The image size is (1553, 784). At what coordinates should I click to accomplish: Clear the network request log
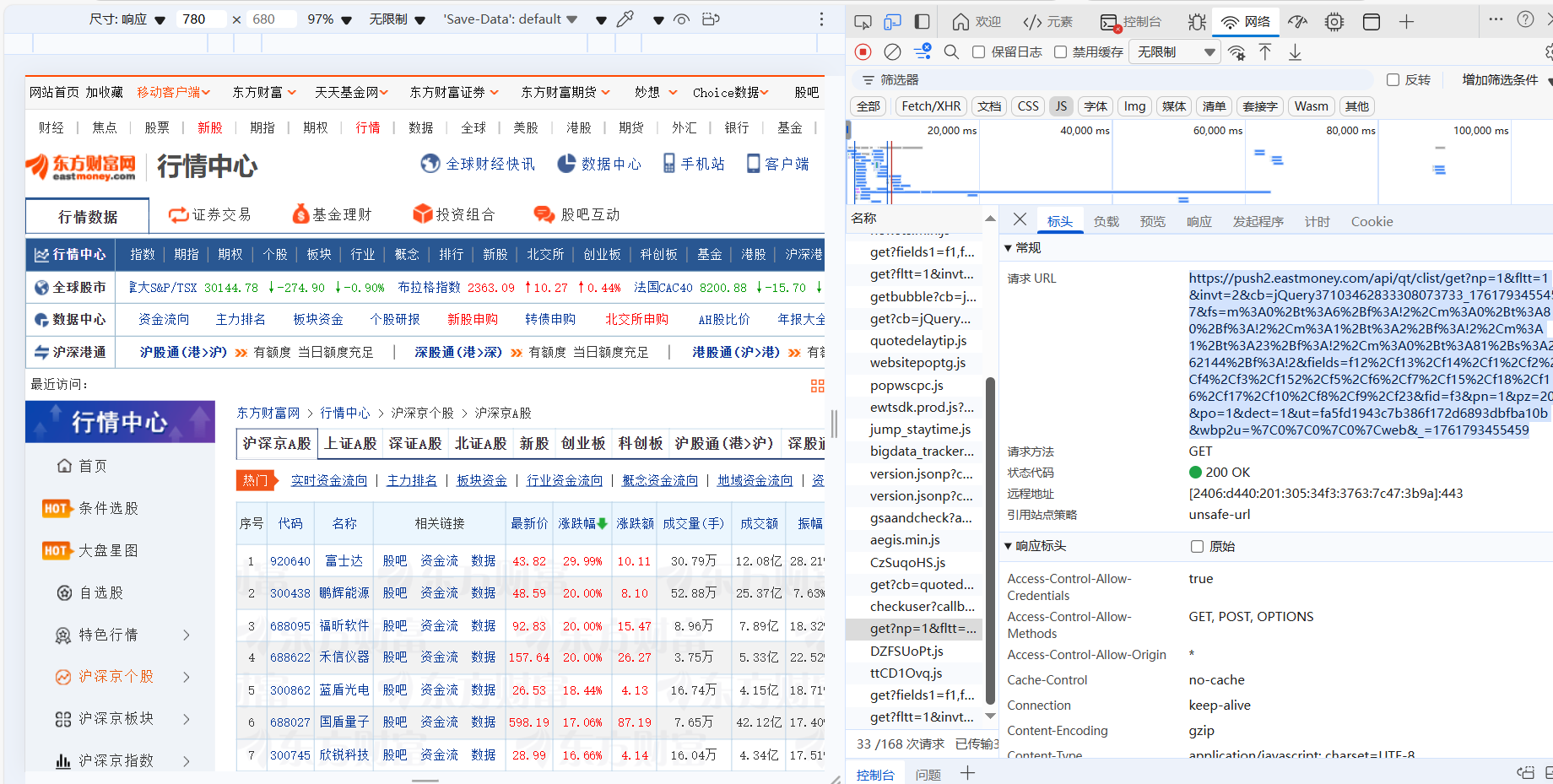click(x=892, y=51)
